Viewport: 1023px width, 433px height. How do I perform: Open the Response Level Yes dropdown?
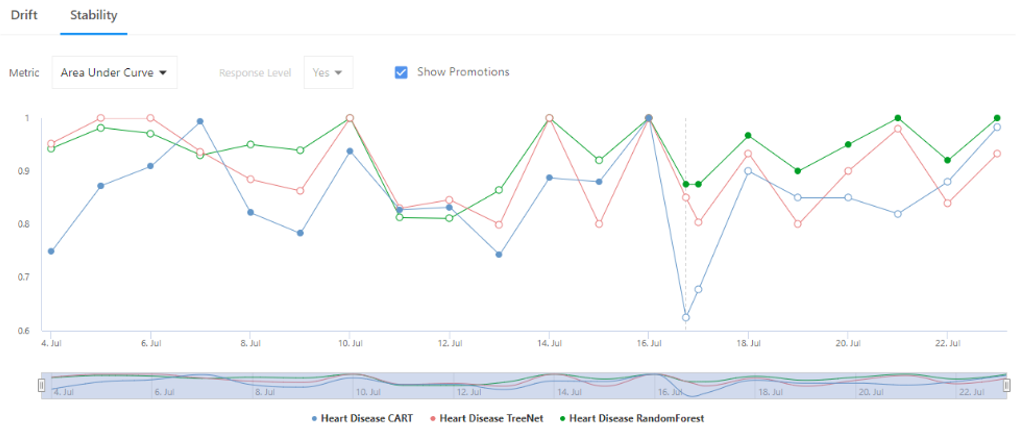coord(328,72)
